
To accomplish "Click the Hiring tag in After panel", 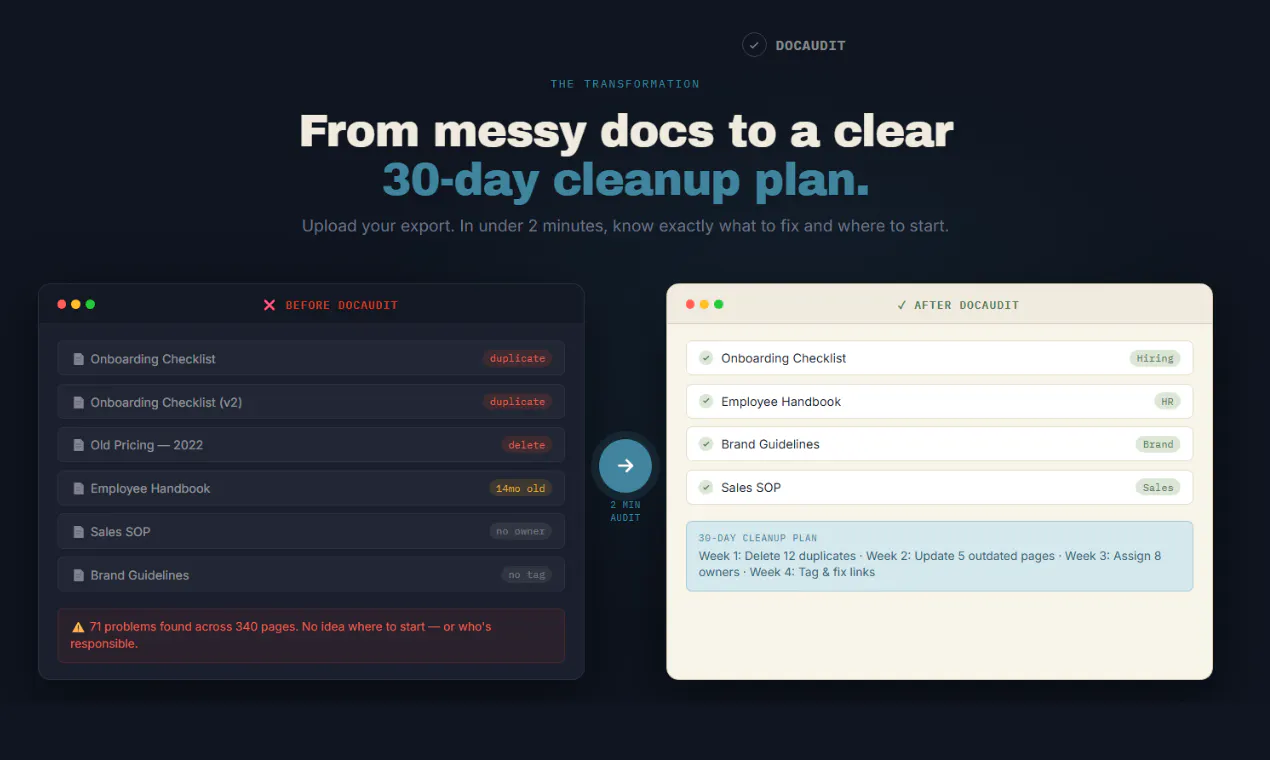I will tap(1154, 358).
